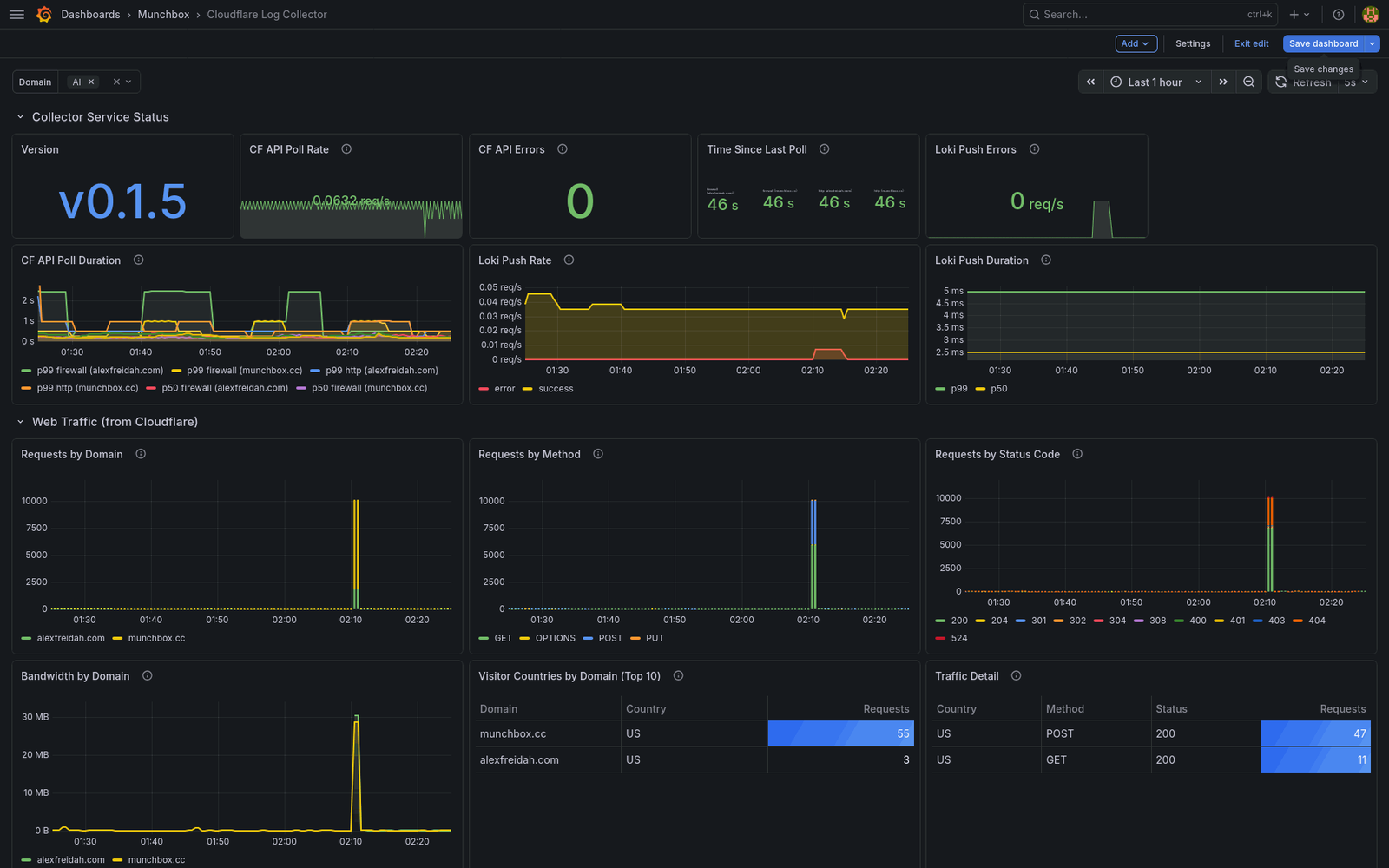The image size is (1389, 868).
Task: Sort Traffic Detail by Method column
Action: [x=1065, y=709]
